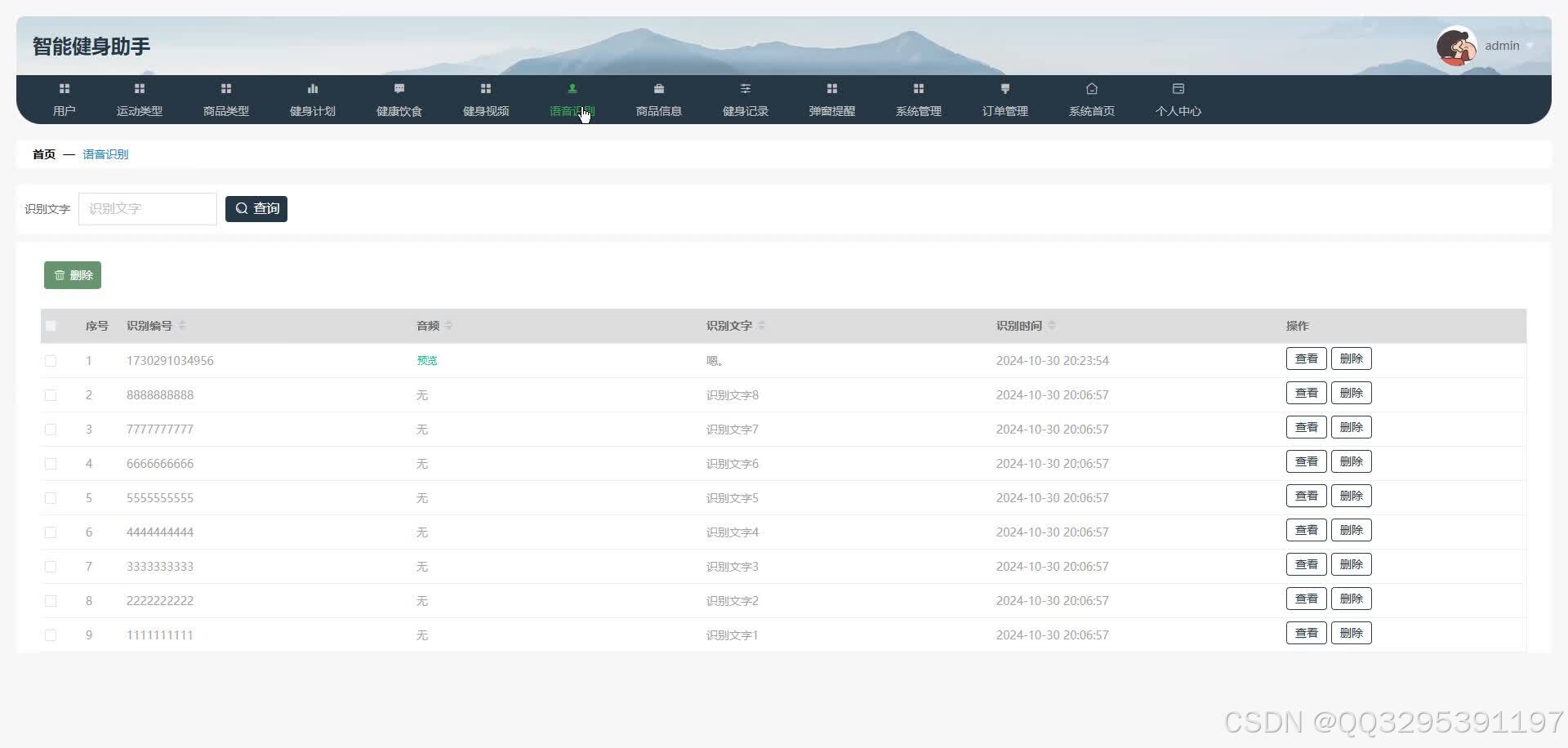This screenshot has width=1568, height=748.
Task: Check the row for 7777777777
Action: point(51,430)
